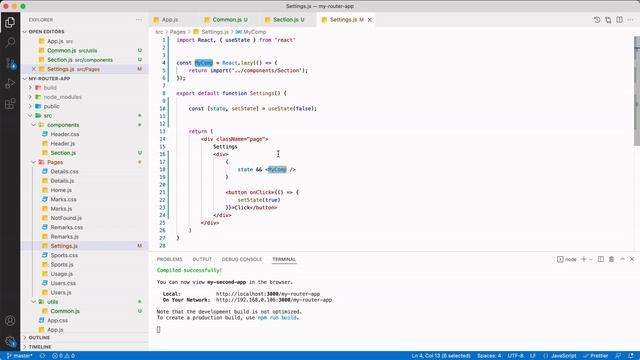
Task: Add a new terminal with plus icon
Action: tap(584, 259)
